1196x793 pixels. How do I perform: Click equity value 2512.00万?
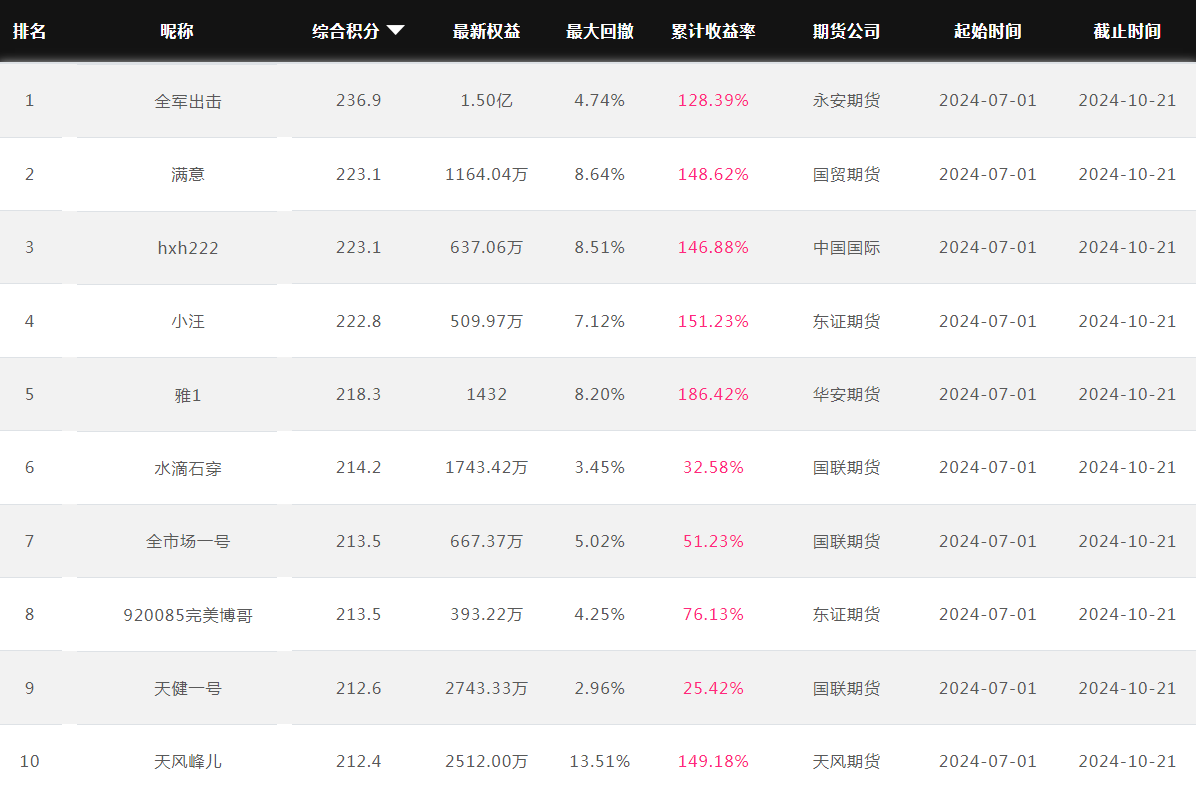(487, 762)
